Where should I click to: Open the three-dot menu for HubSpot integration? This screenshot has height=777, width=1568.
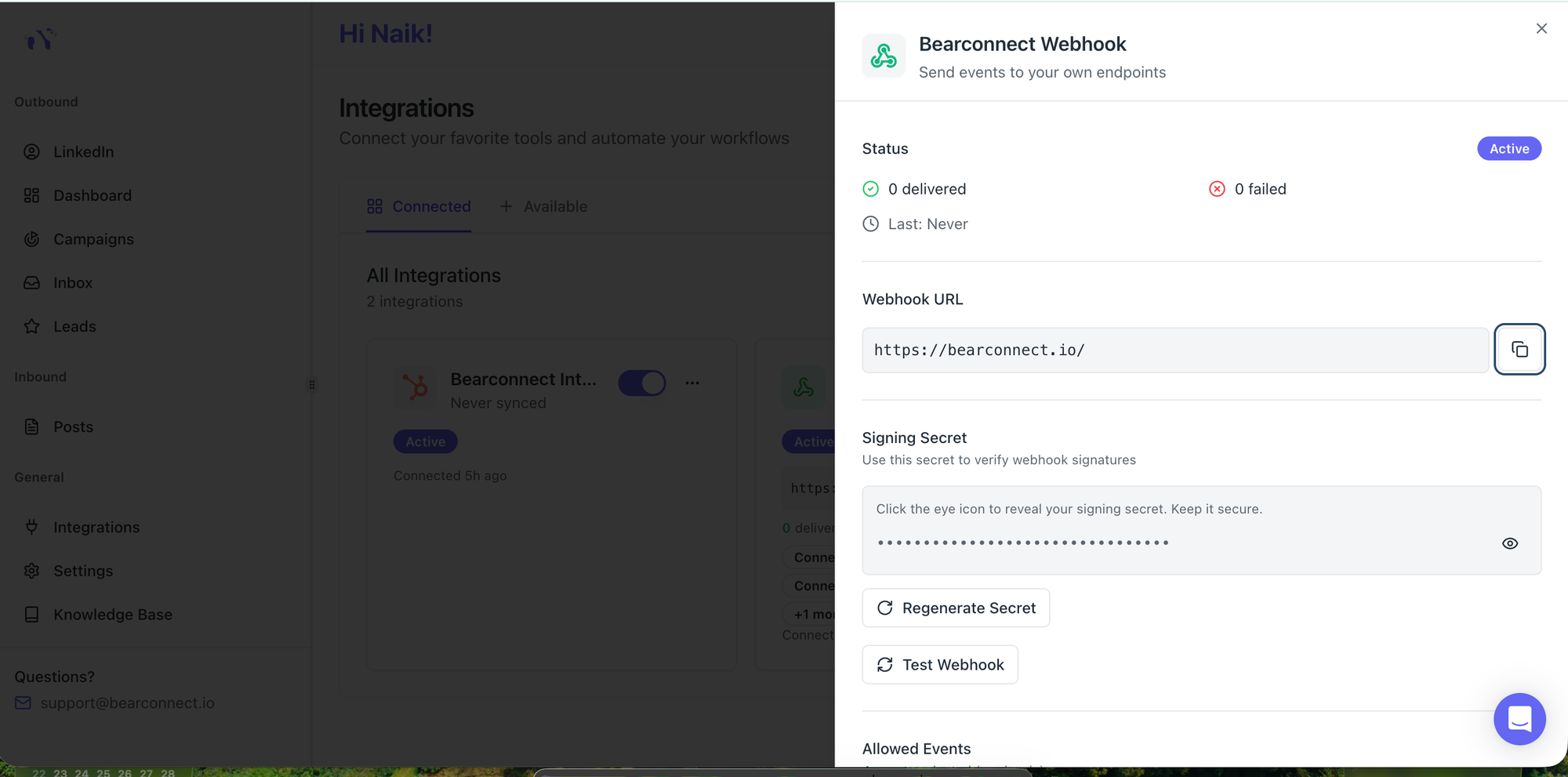[691, 383]
